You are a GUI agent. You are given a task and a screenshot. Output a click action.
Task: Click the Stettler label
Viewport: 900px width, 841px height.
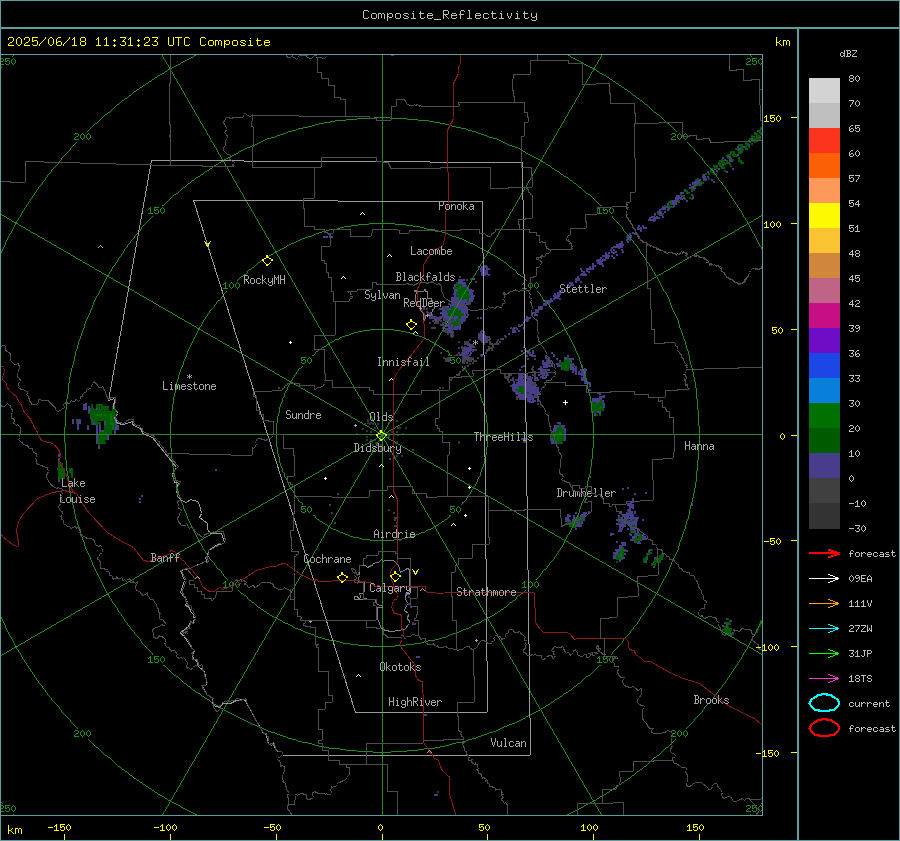point(583,289)
